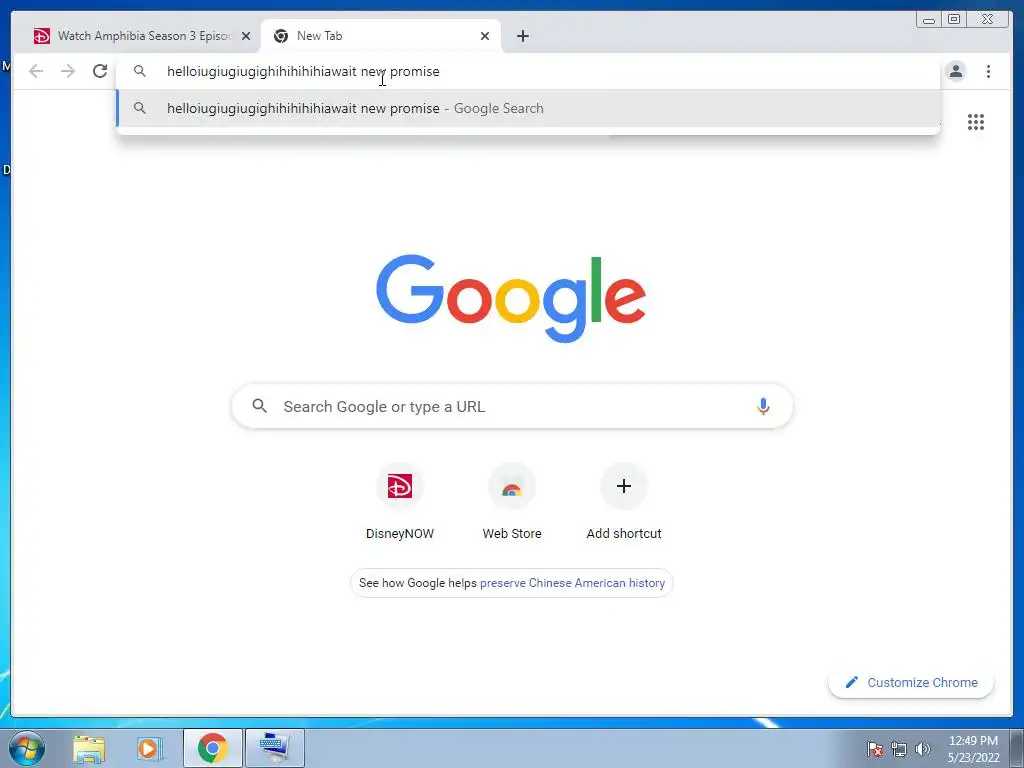Restore down the Chrome window

point(954,20)
